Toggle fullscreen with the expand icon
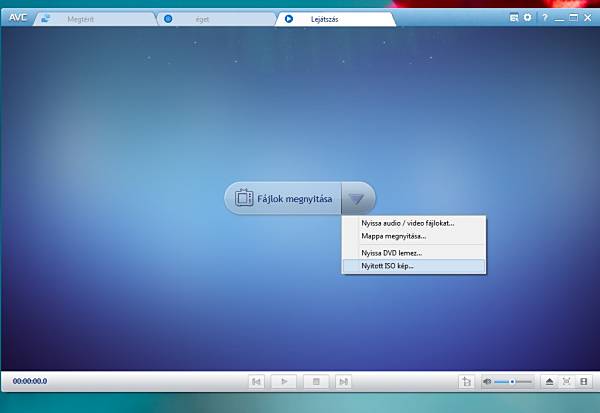 click(566, 382)
